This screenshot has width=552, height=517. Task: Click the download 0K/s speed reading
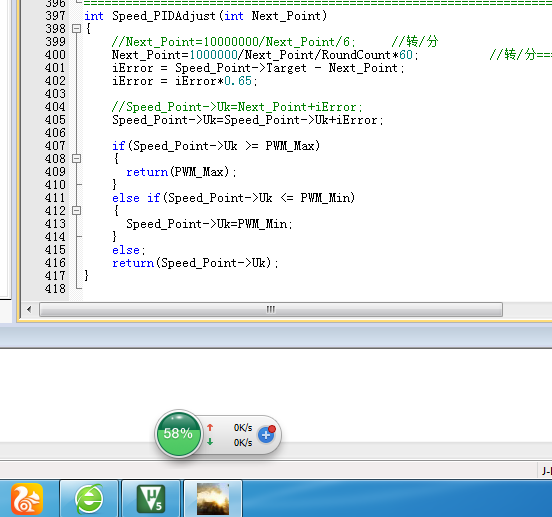(x=243, y=442)
